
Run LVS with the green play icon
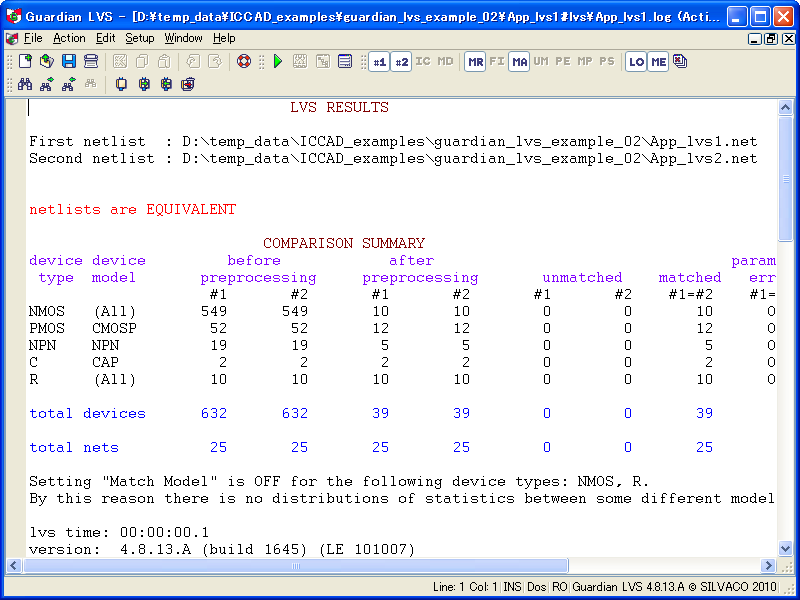278,62
